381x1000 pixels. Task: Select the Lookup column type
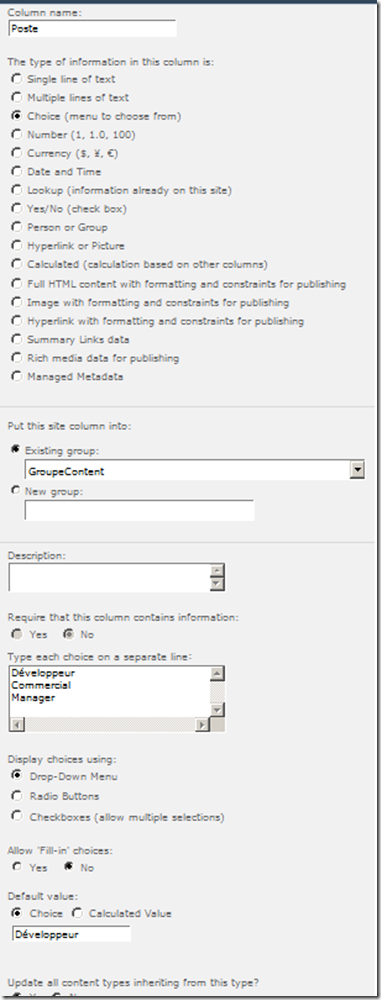[17, 190]
